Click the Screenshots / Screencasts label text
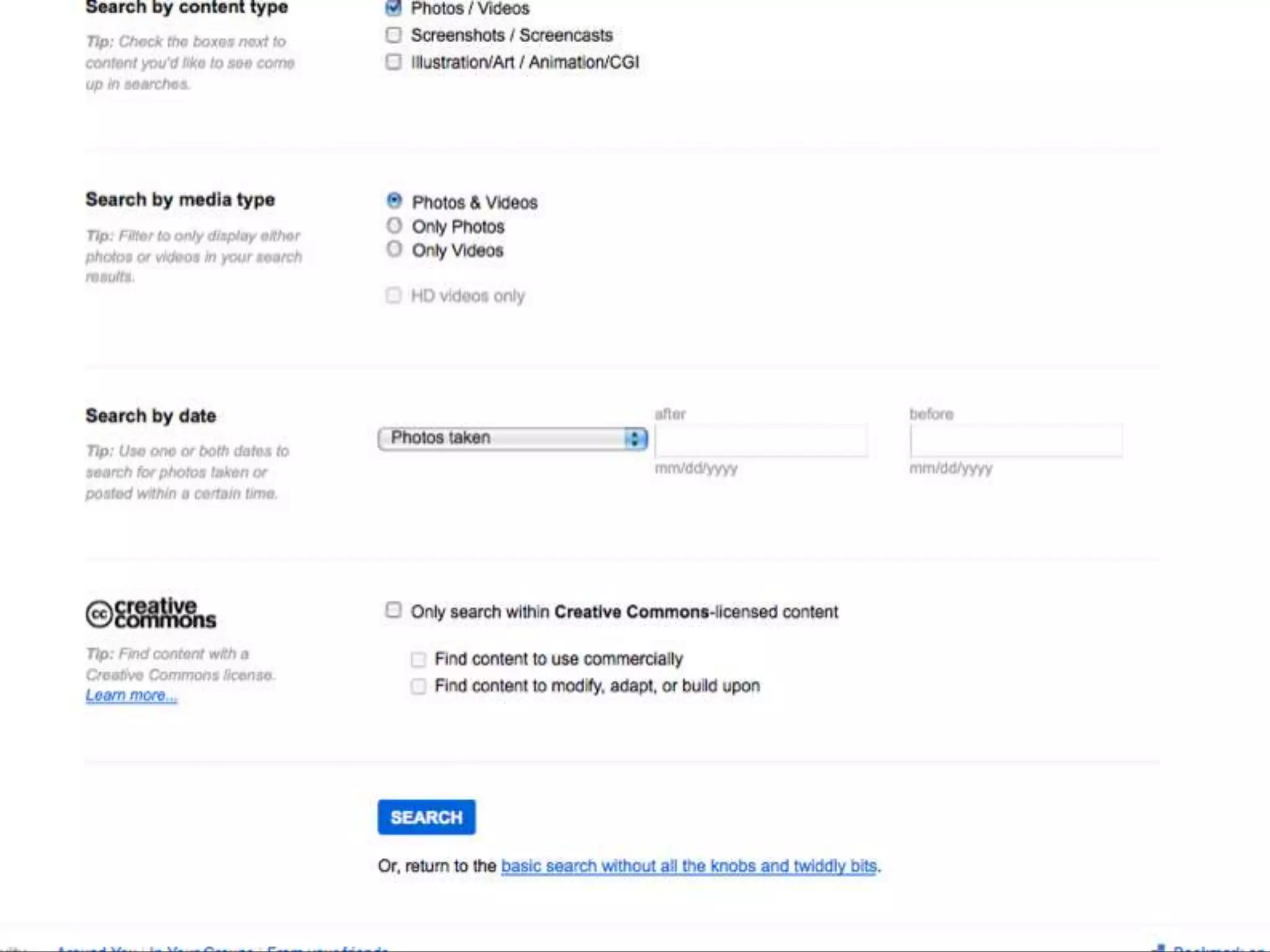The height and width of the screenshot is (952, 1270). pos(512,35)
